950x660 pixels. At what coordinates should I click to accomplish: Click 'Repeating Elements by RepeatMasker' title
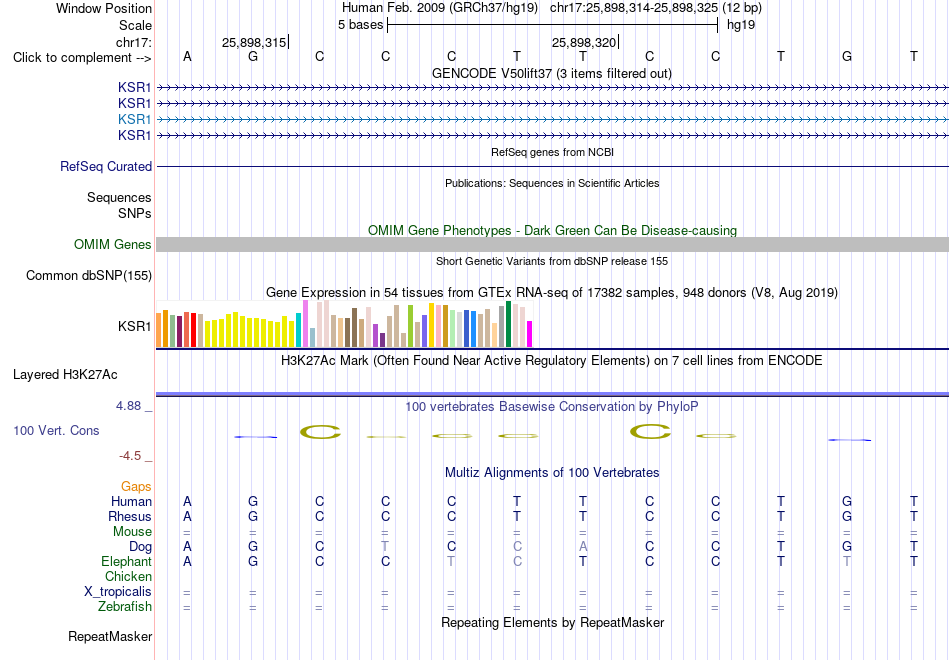click(552, 622)
